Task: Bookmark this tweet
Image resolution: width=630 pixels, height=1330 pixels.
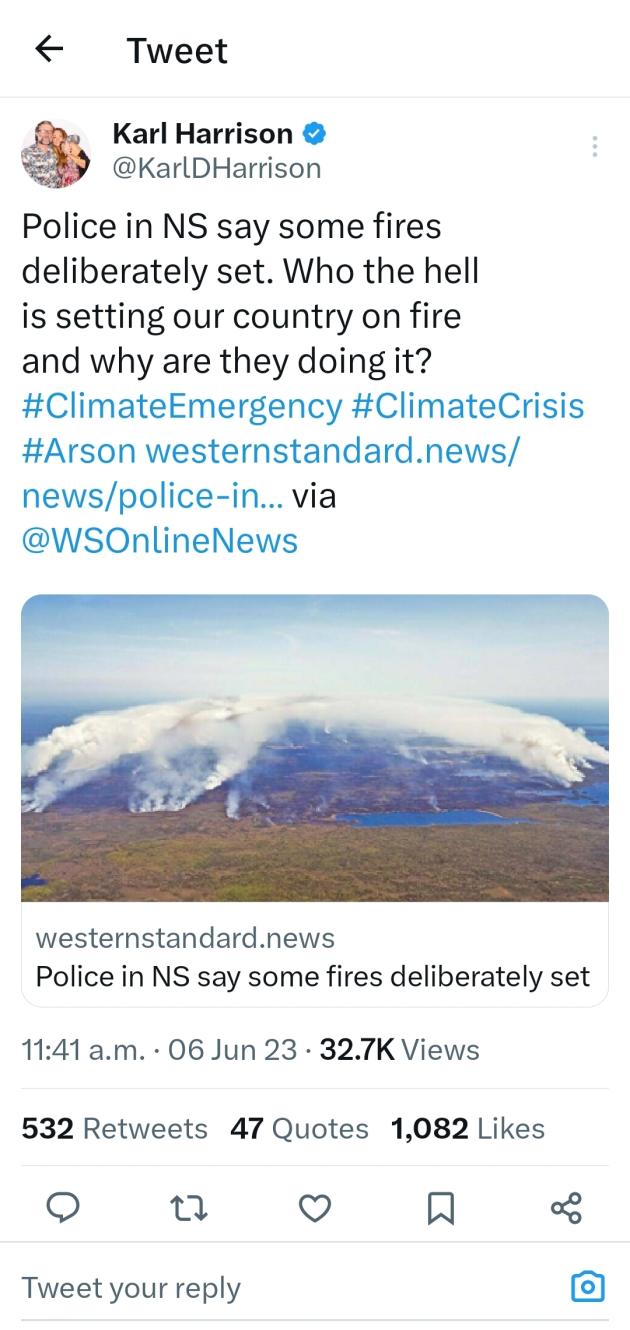Action: (x=440, y=1208)
